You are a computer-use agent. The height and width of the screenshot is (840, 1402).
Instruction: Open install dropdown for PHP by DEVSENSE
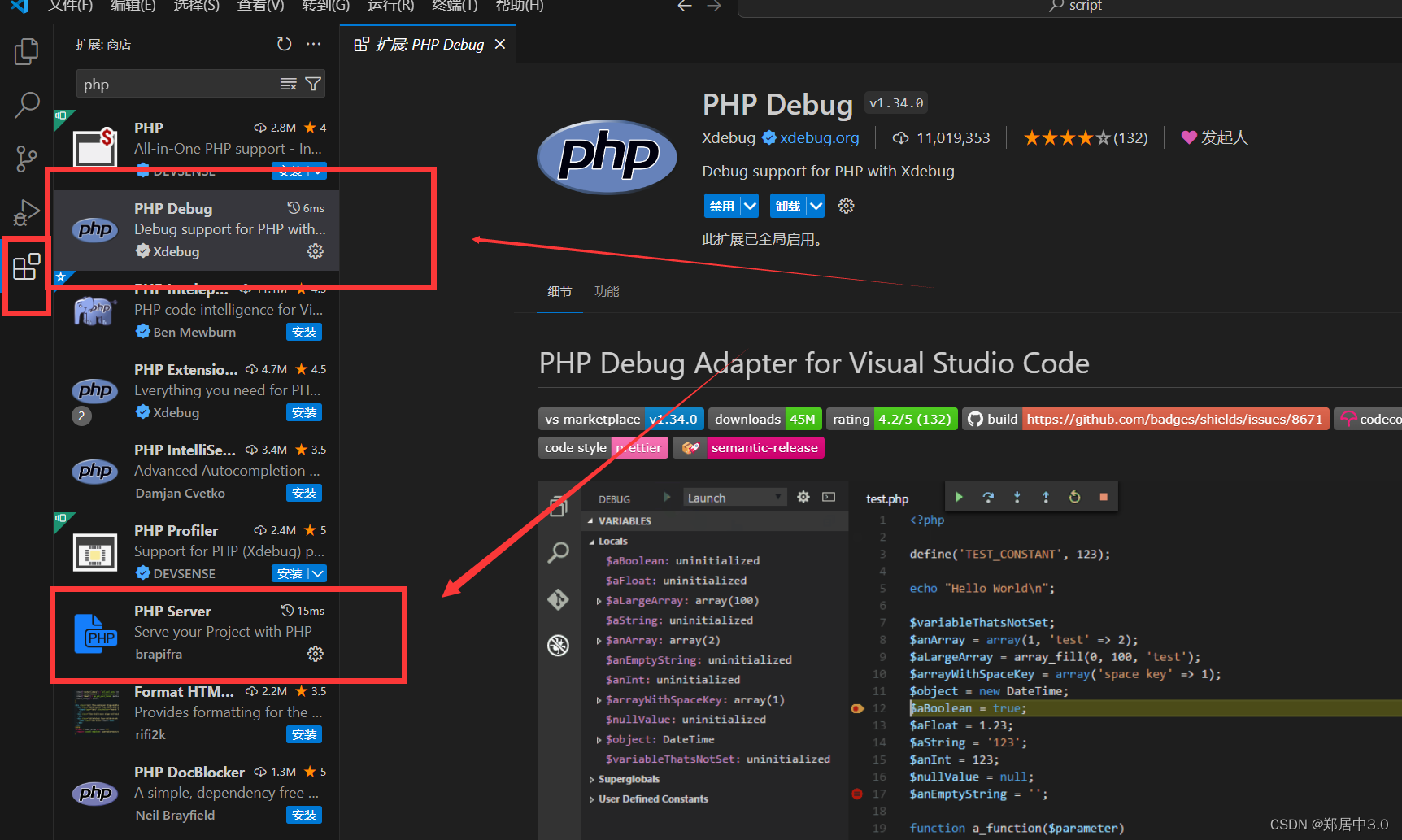click(x=318, y=171)
